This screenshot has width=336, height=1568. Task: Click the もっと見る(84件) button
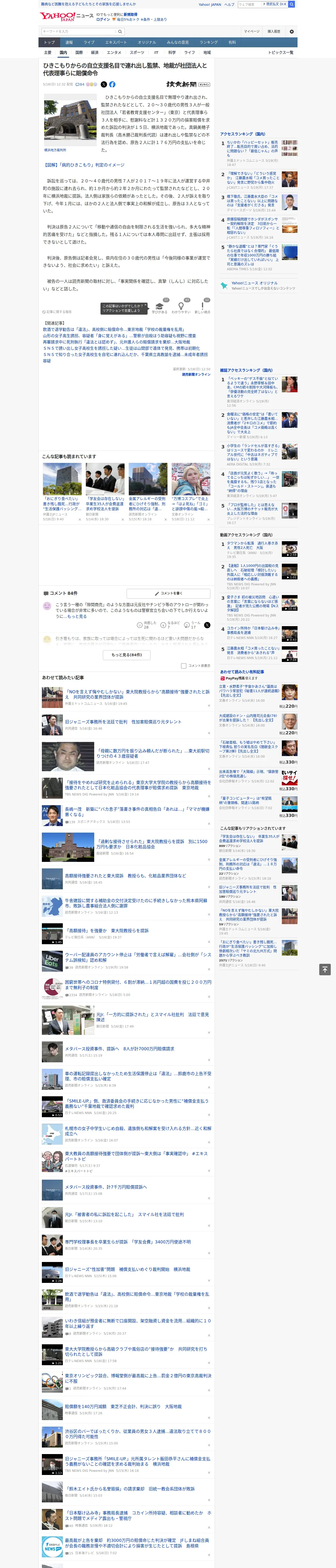(127, 654)
